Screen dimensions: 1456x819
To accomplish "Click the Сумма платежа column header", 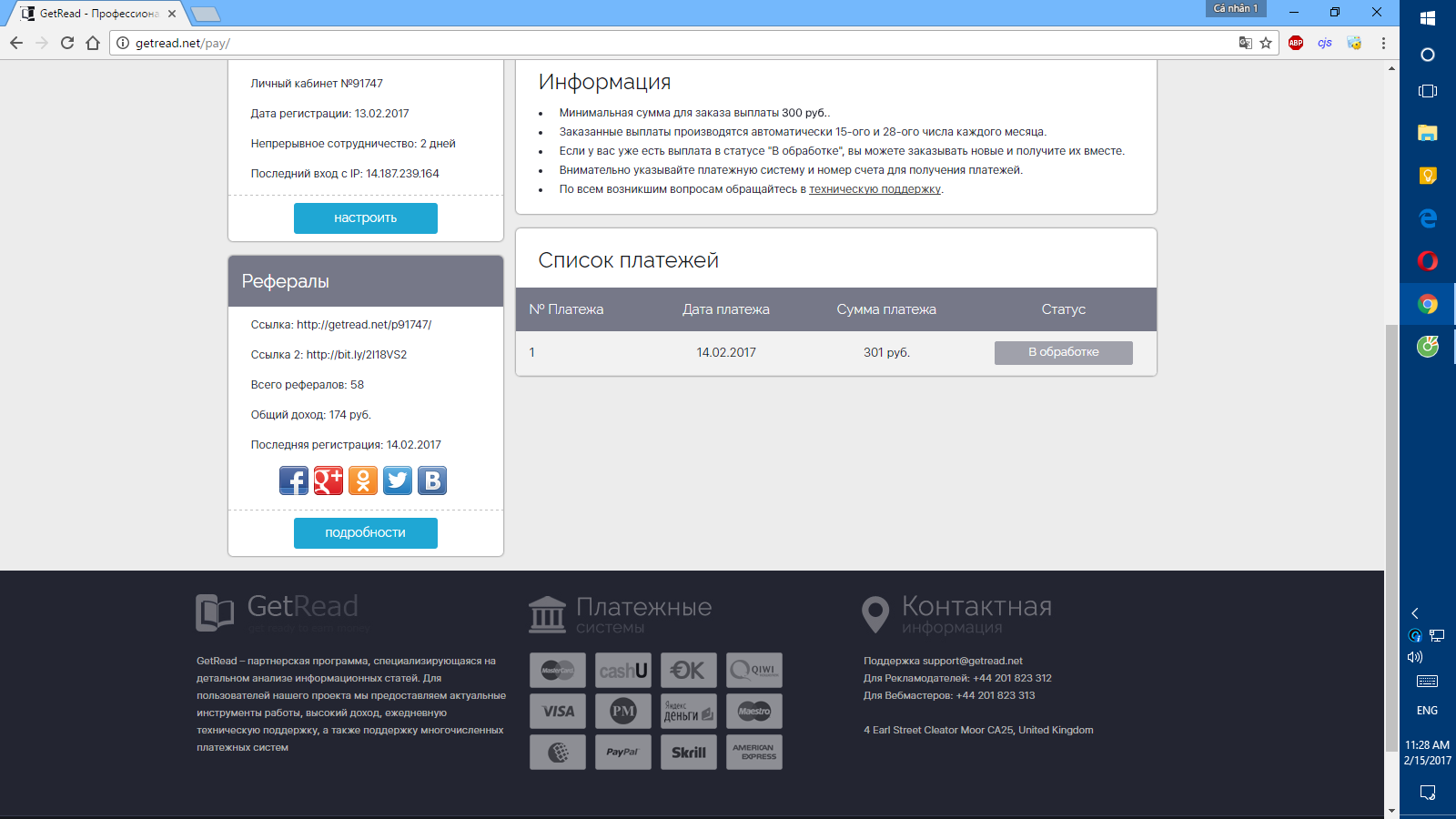I will click(x=886, y=309).
